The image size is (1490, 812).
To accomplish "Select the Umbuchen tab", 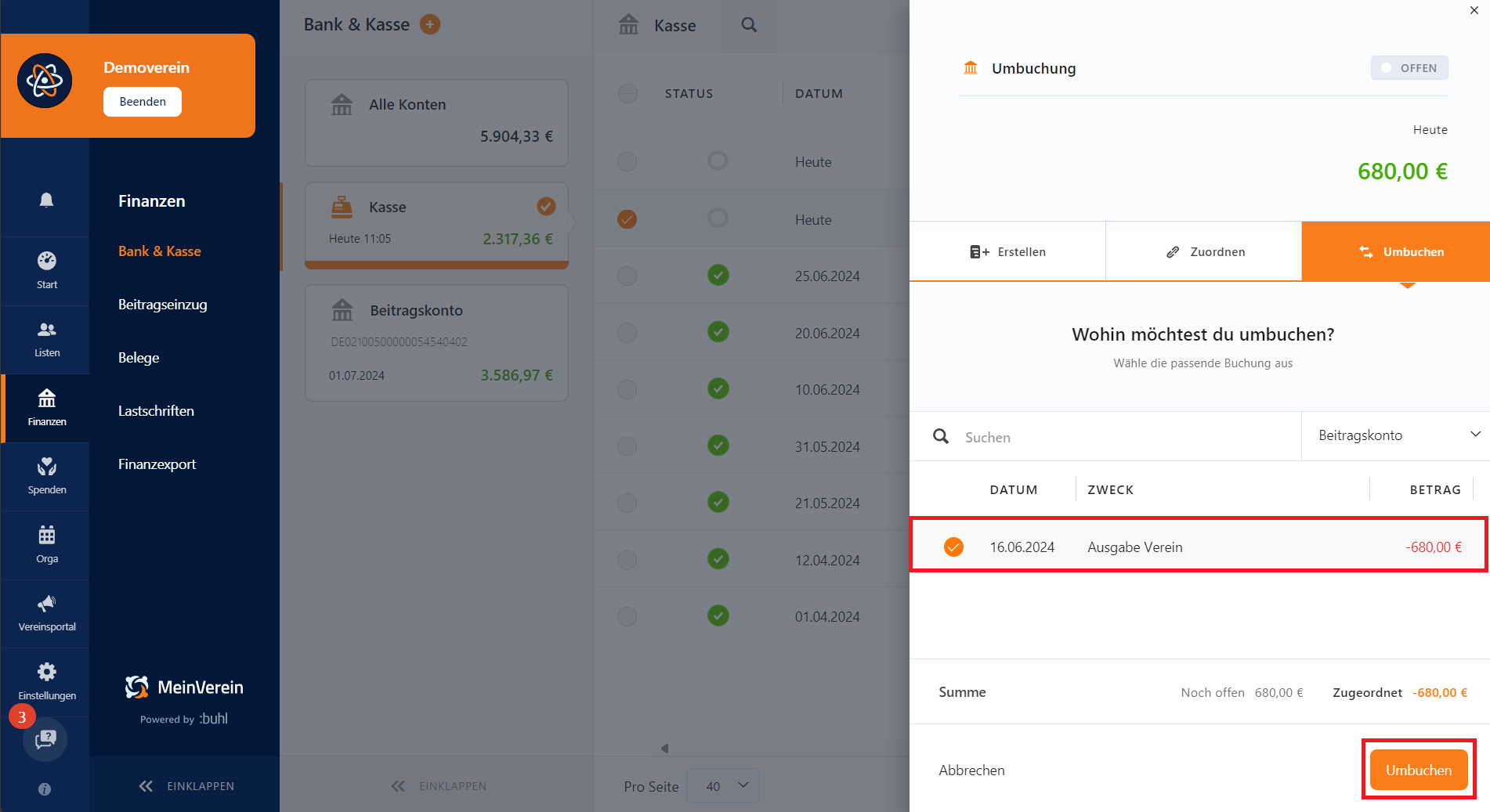I will point(1396,251).
